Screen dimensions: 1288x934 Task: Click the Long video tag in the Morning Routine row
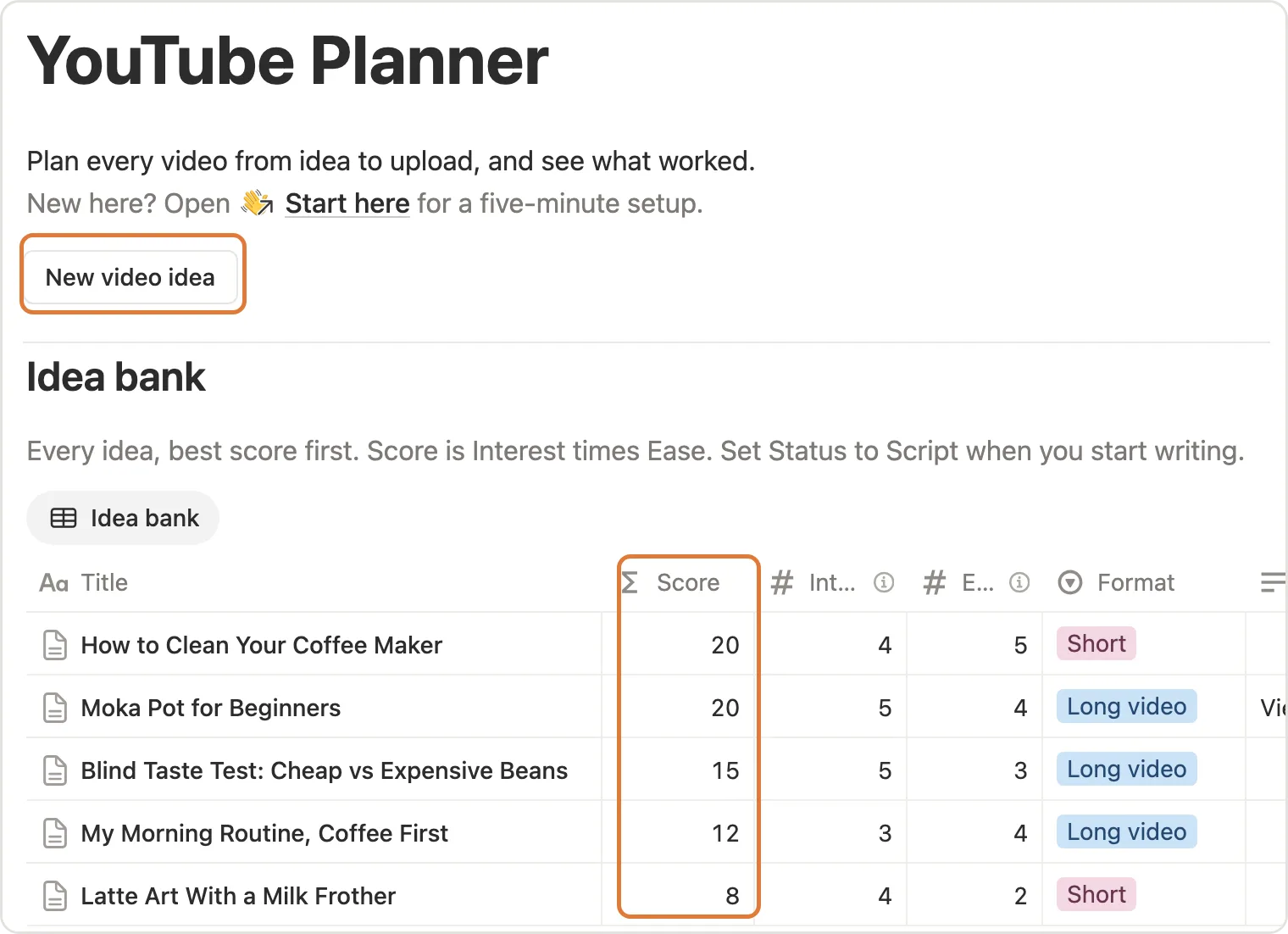pyautogui.click(x=1127, y=831)
